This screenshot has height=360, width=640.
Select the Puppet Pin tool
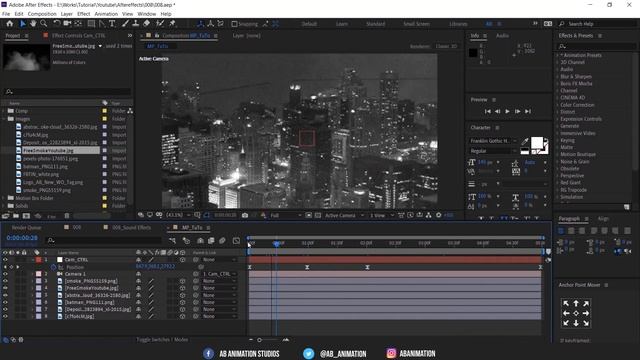(x=172, y=24)
